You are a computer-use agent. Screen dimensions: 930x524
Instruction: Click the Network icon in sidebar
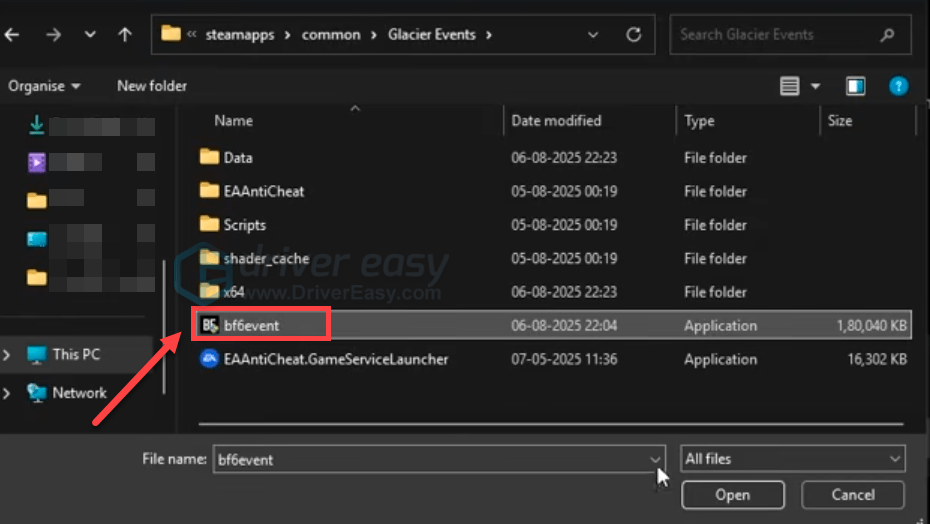click(x=37, y=393)
